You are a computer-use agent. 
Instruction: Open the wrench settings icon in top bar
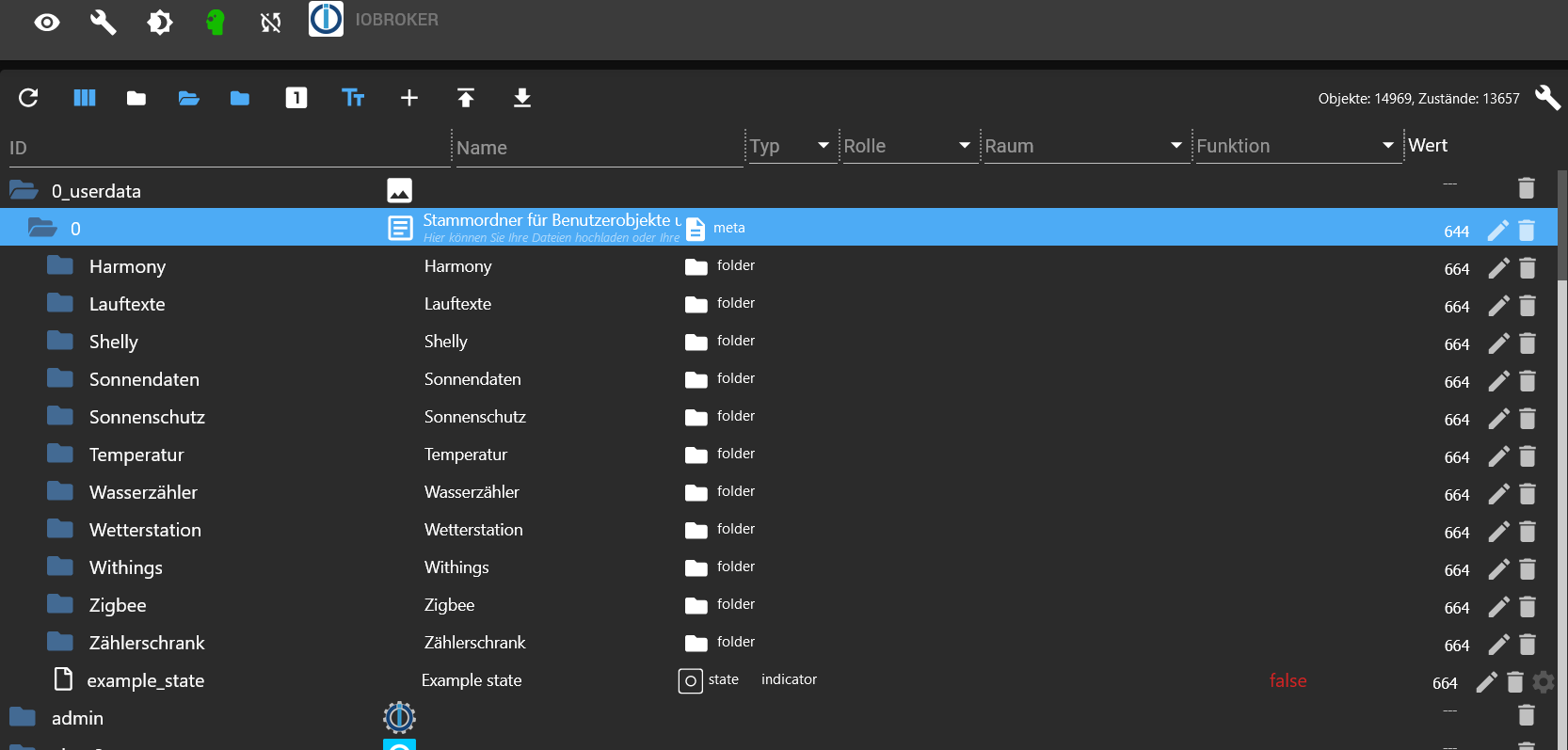(x=103, y=22)
